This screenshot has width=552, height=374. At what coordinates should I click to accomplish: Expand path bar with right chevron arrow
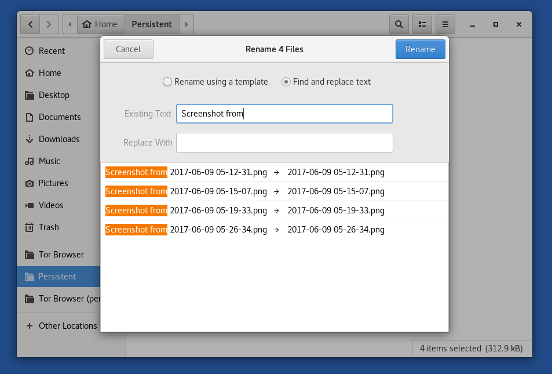click(x=187, y=24)
